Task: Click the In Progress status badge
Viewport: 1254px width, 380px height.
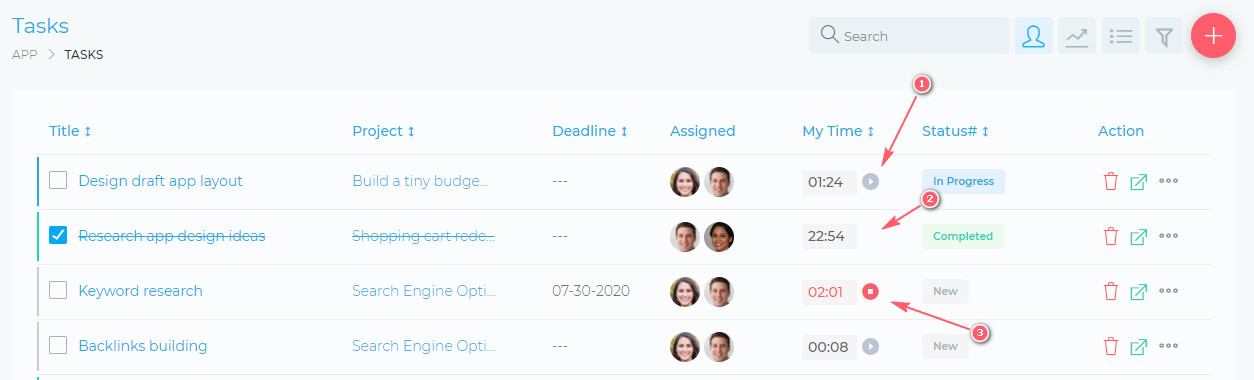Action: [963, 181]
